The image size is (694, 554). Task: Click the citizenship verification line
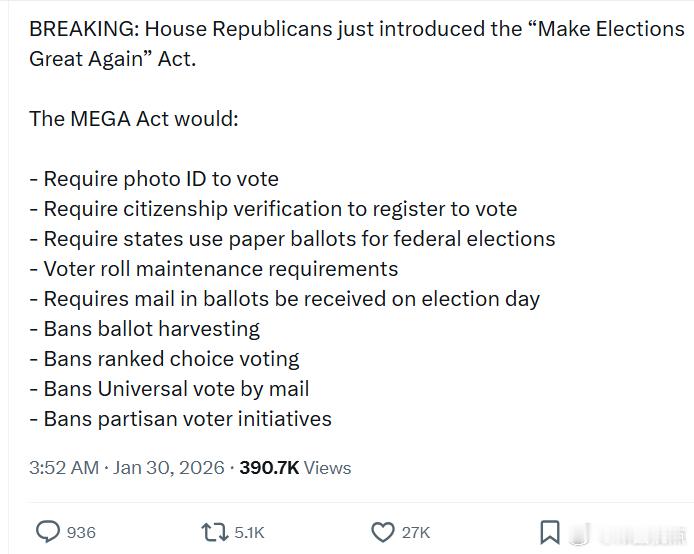coord(273,209)
